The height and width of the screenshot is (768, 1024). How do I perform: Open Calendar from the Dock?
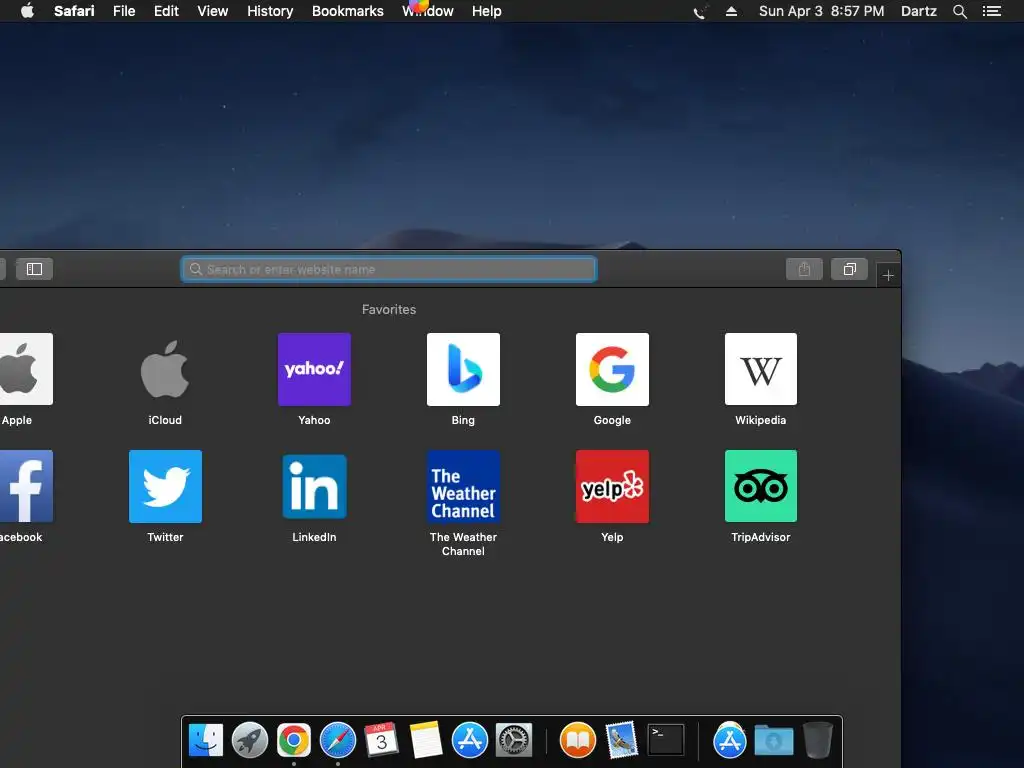381,740
